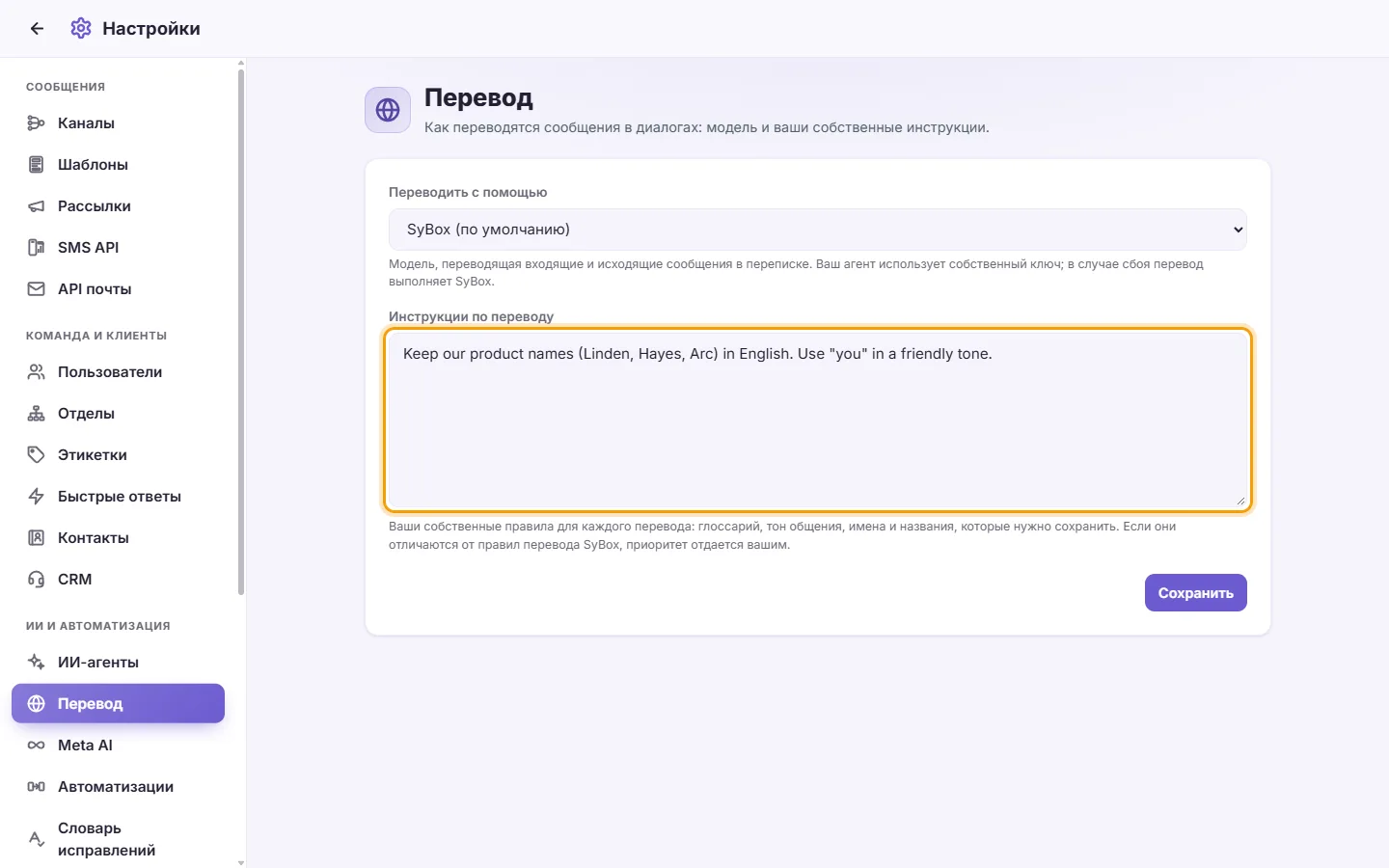The height and width of the screenshot is (868, 1389).
Task: Select Рассылки in the sidebar
Action: point(118,206)
